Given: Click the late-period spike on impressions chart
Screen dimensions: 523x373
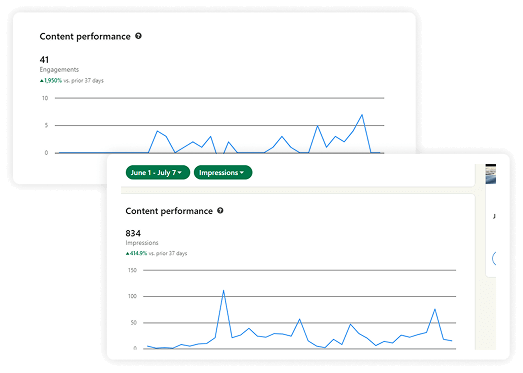Looking at the screenshot, I should [x=435, y=309].
